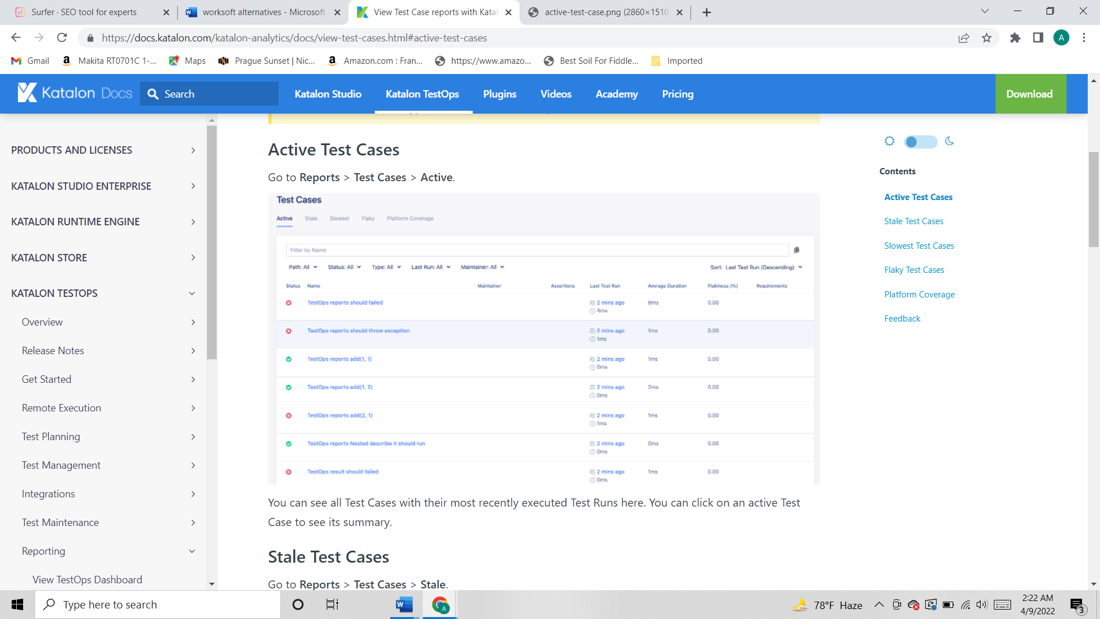Open the volume speaker icon in tray
Screen dimensions: 1100x619
[x=981, y=604]
